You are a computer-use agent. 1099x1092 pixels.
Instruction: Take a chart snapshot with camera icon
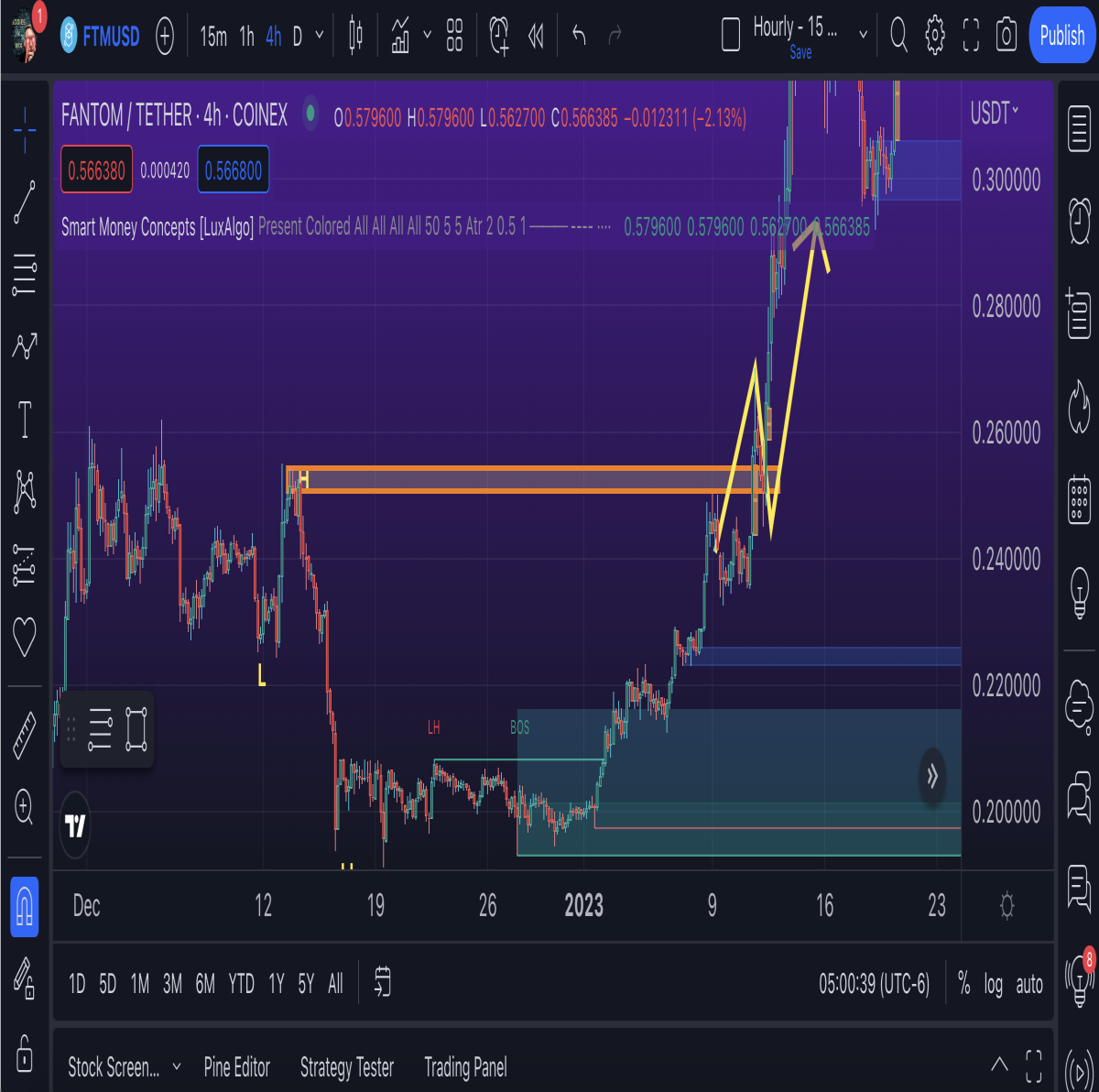pos(1007,36)
